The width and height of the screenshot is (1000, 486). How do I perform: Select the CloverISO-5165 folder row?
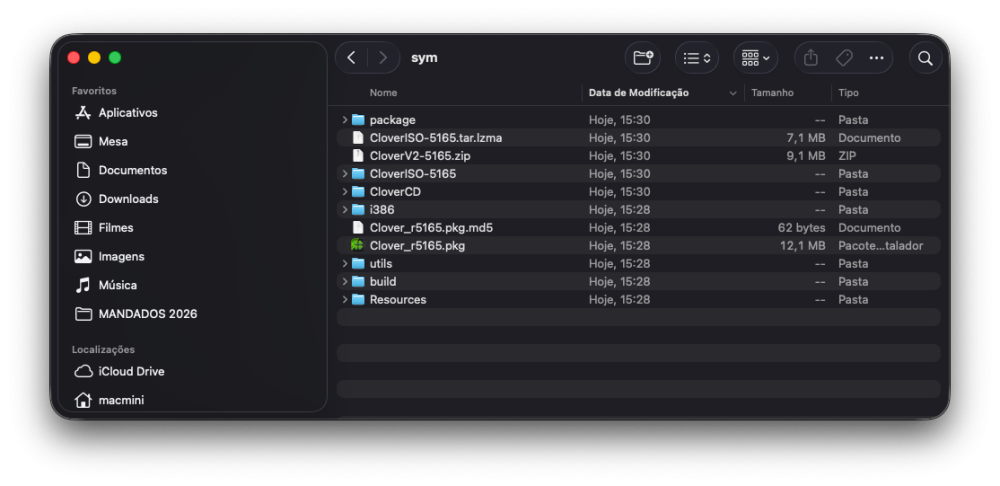[638, 173]
